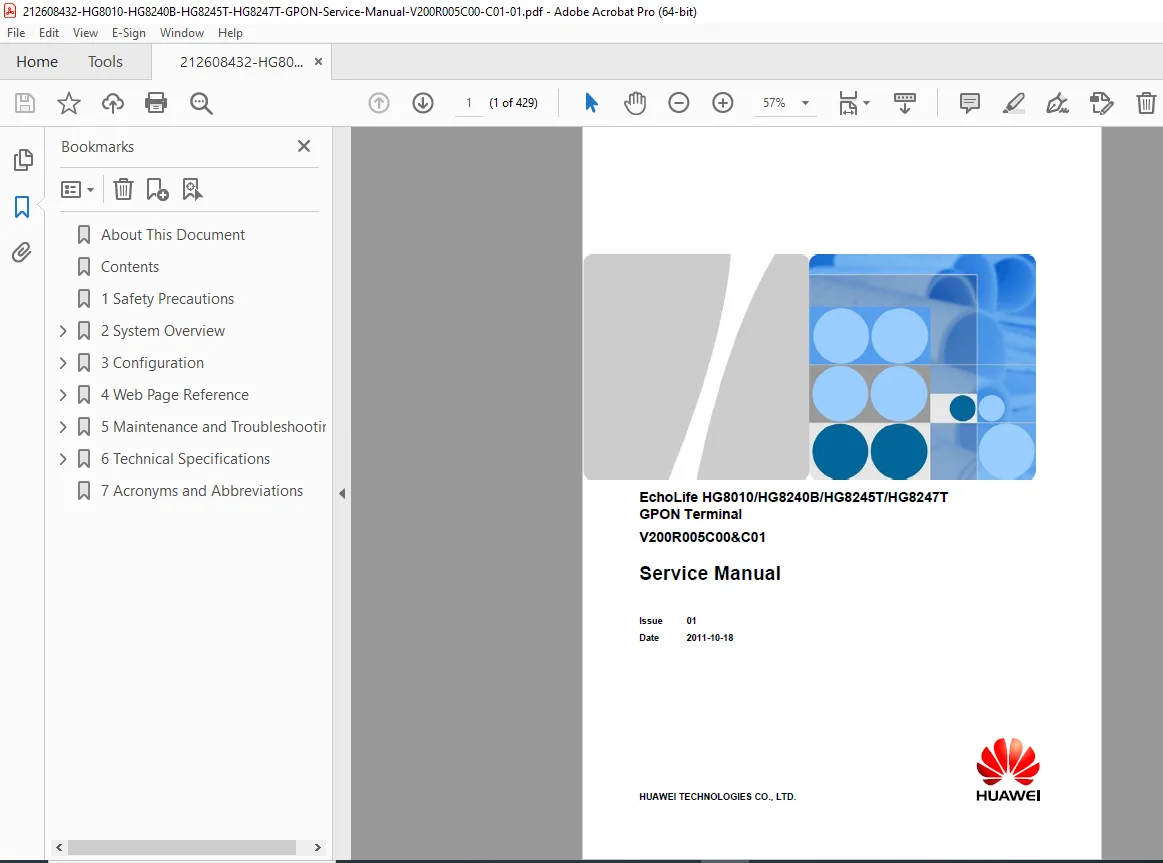The image size is (1163, 863).
Task: Add a comment with speech bubble icon
Action: [x=969, y=103]
